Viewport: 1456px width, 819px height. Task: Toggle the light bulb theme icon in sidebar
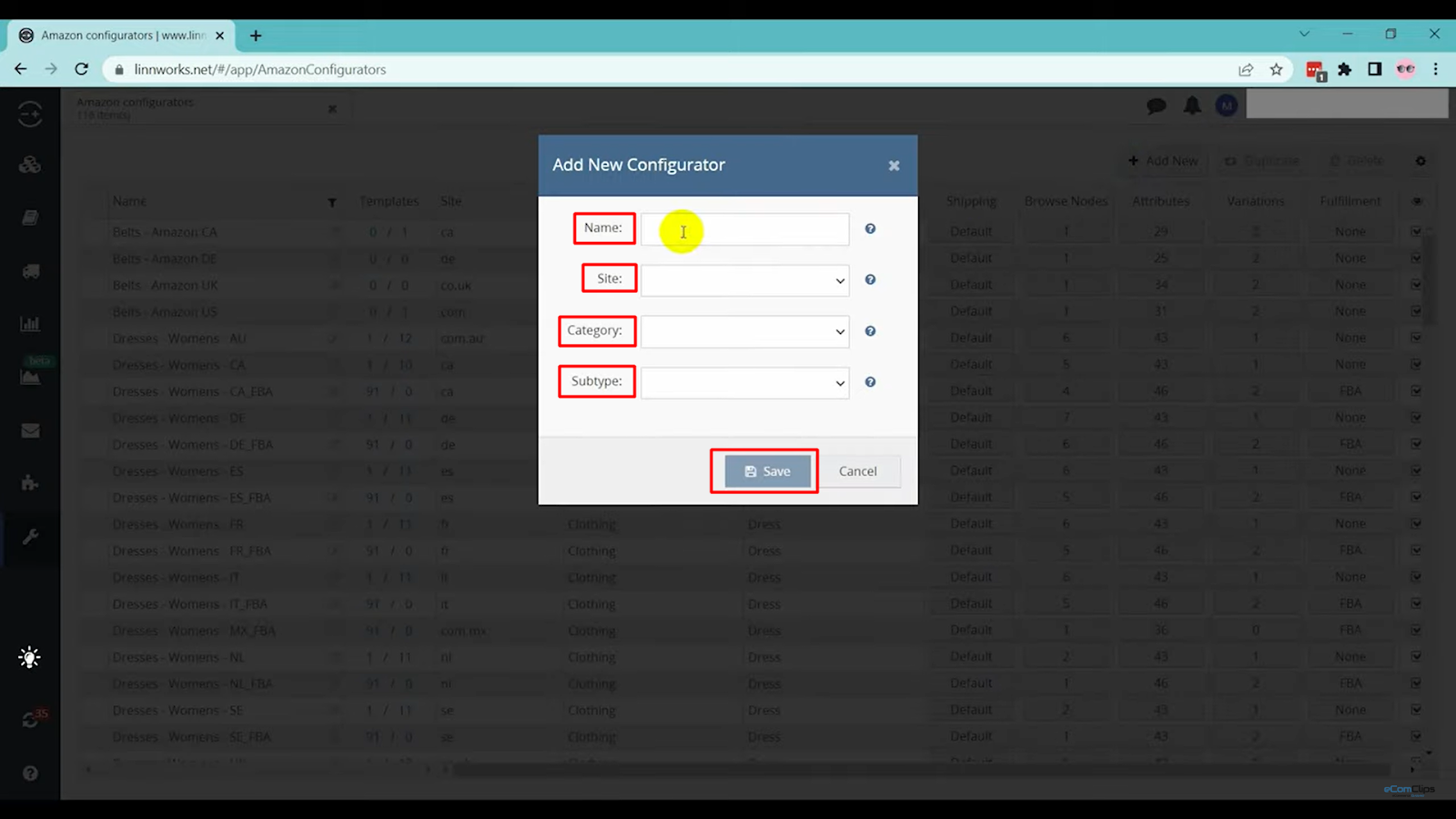[x=29, y=658]
